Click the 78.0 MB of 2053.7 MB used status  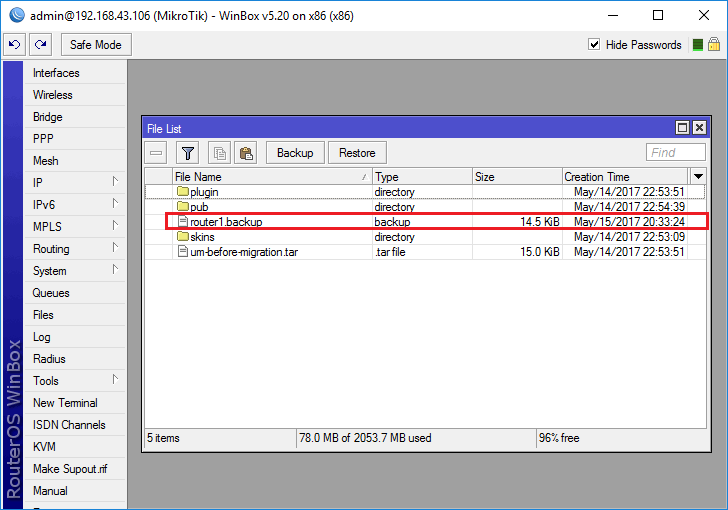[365, 438]
